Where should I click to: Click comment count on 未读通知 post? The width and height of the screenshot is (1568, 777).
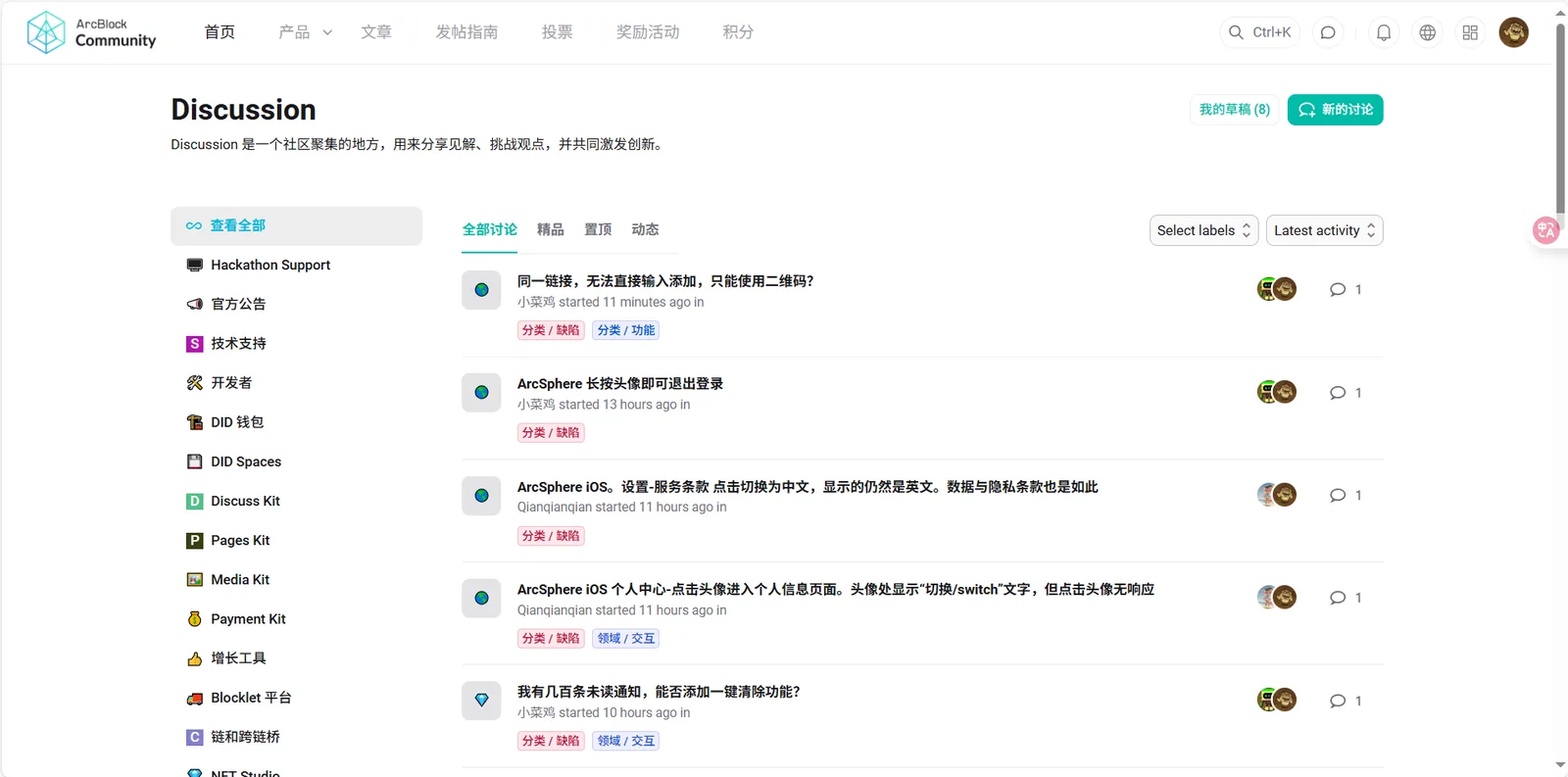click(x=1346, y=701)
